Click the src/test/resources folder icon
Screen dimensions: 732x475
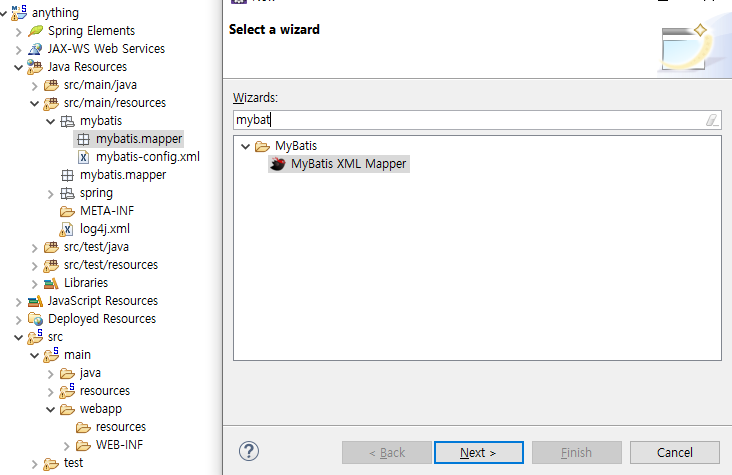tap(51, 265)
